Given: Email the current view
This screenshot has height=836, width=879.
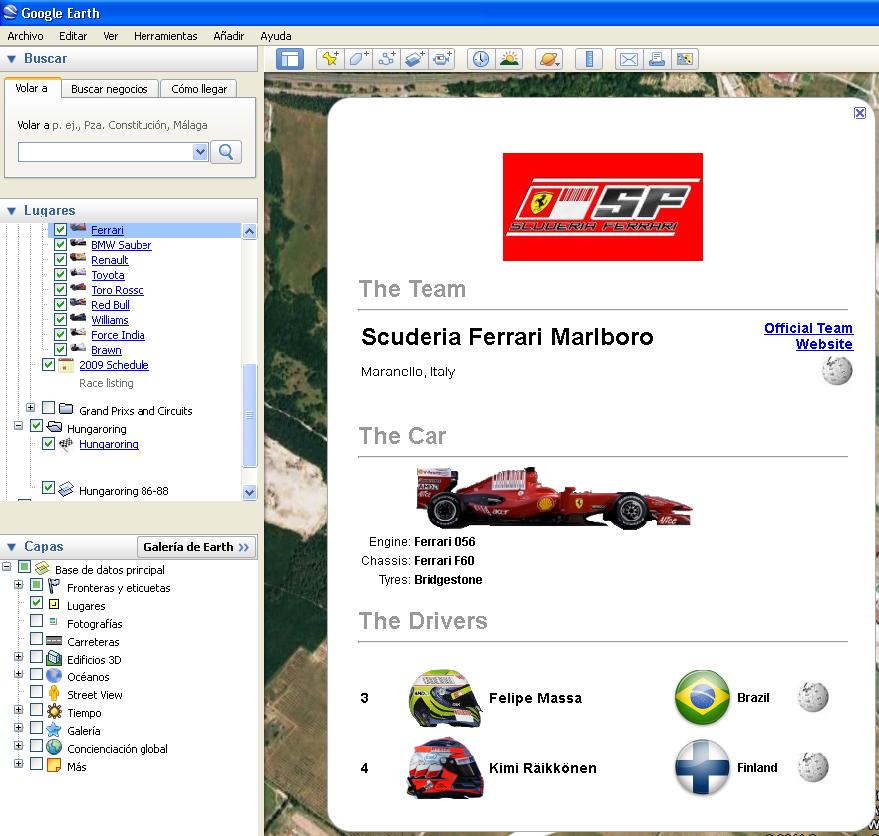Looking at the screenshot, I should [629, 59].
